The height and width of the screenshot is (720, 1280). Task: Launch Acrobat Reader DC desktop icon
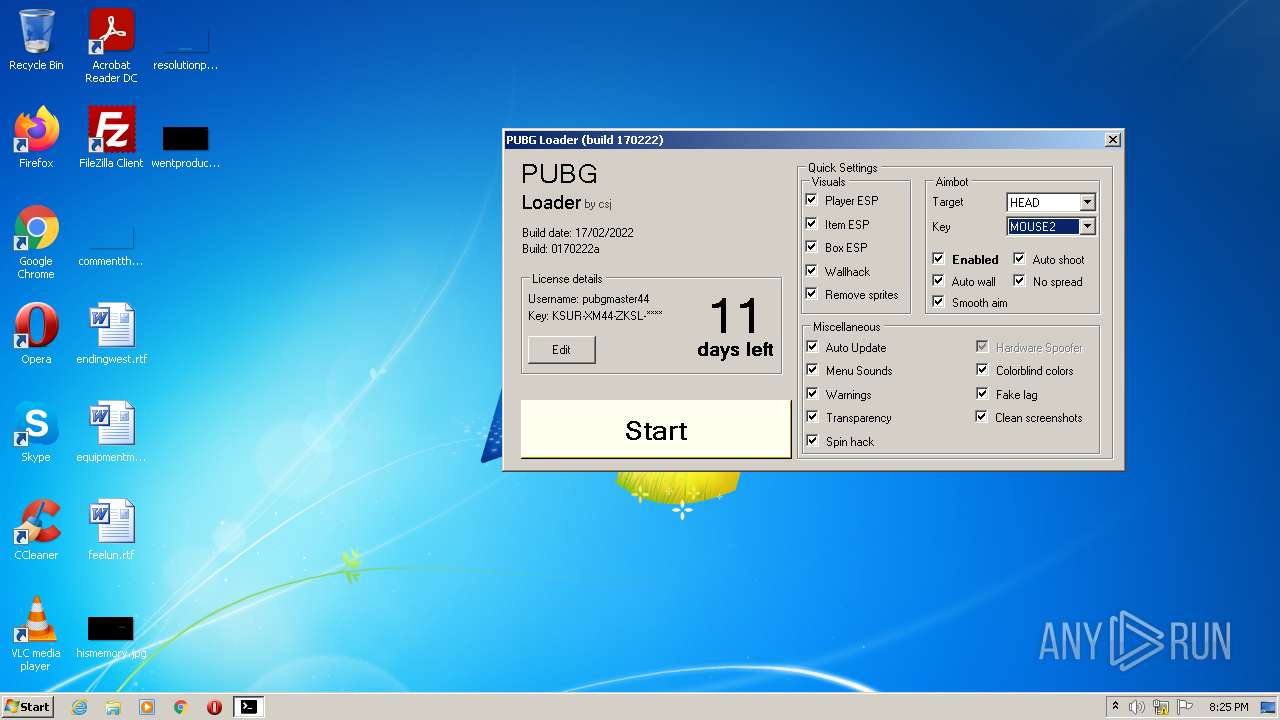click(x=111, y=46)
